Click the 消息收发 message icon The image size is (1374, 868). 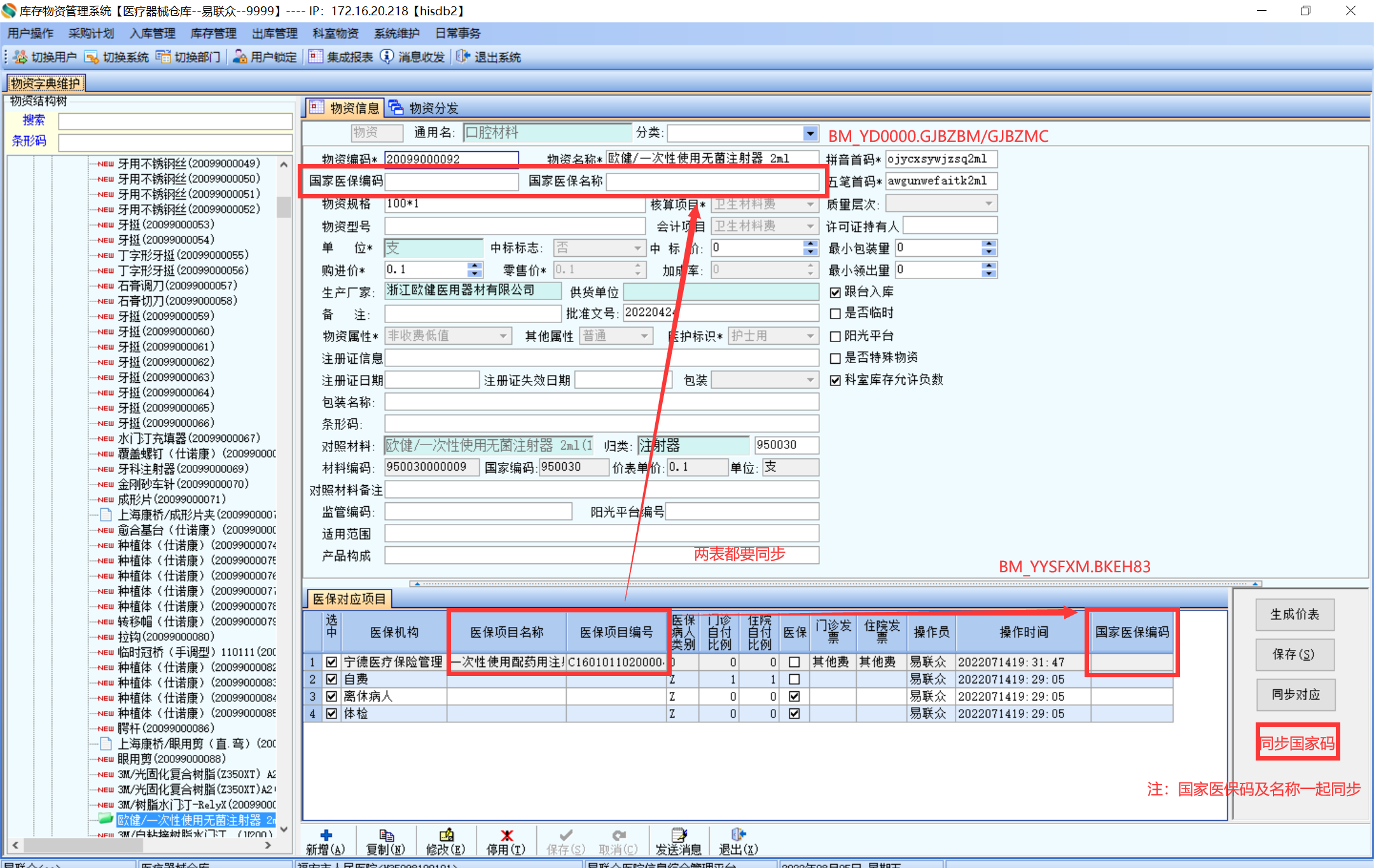click(x=387, y=57)
